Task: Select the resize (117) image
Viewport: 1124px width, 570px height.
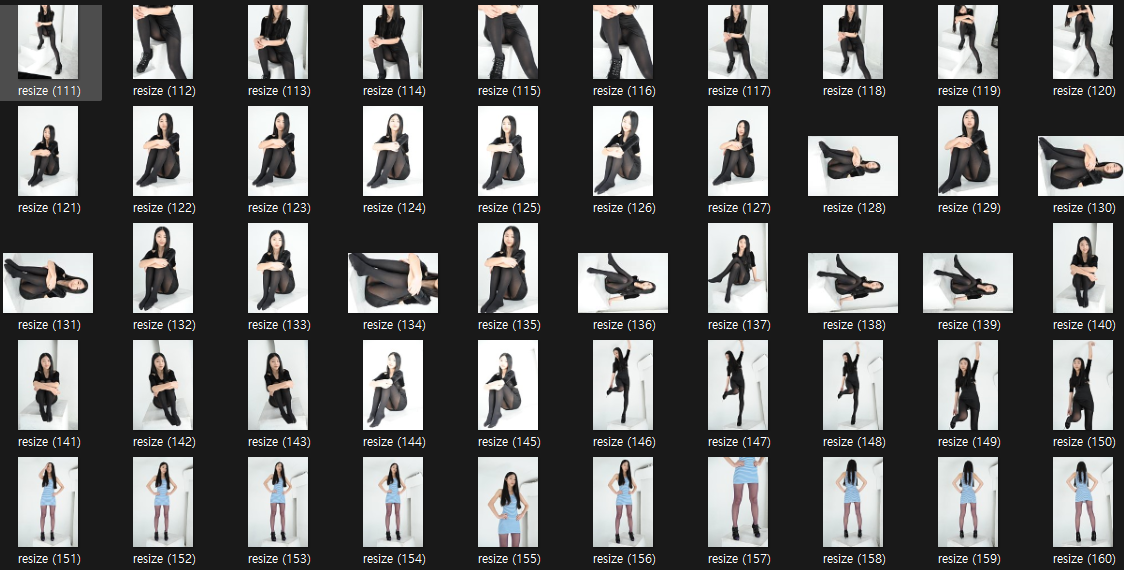Action: [738, 42]
